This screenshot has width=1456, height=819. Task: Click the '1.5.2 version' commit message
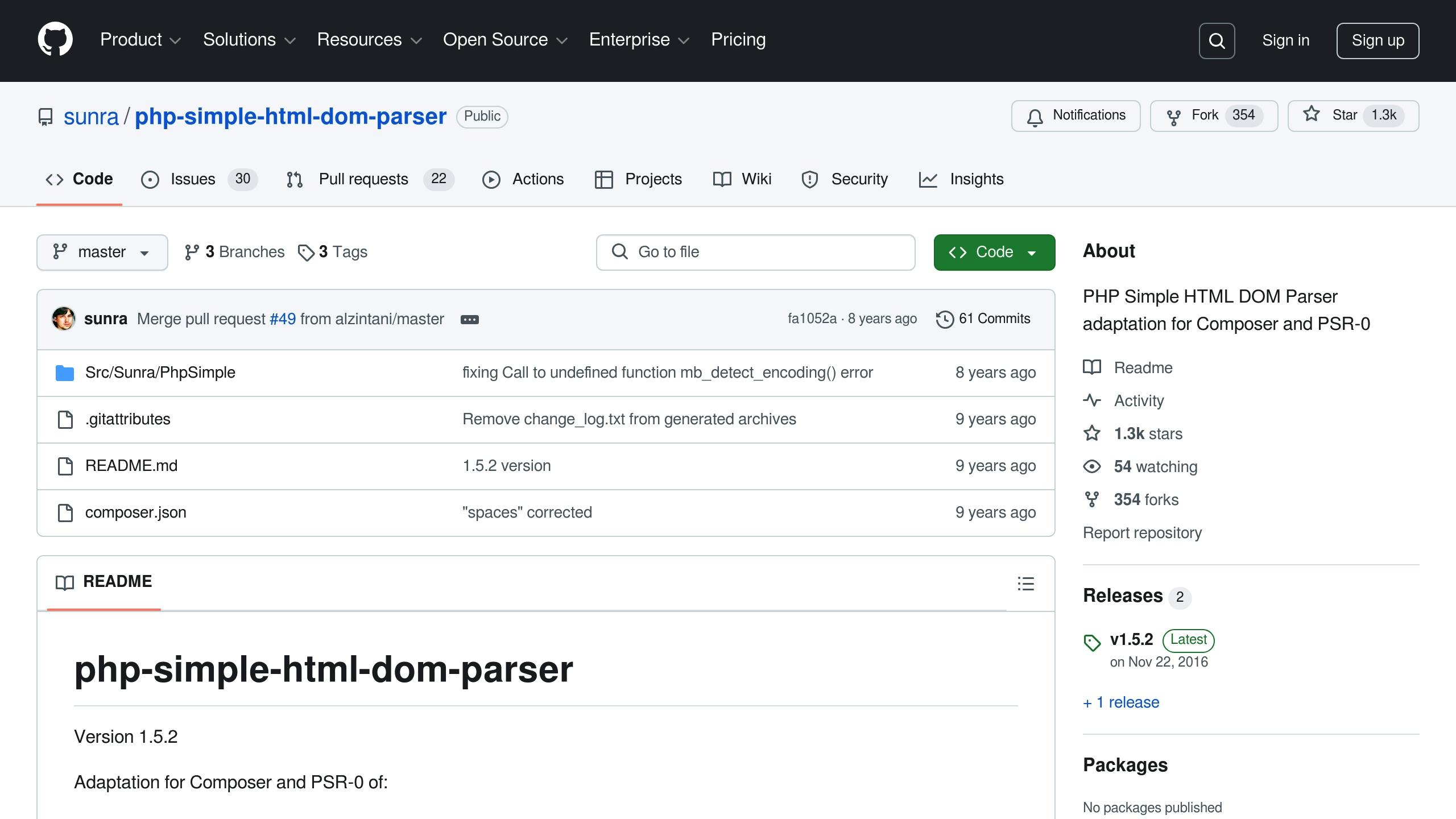(x=507, y=466)
